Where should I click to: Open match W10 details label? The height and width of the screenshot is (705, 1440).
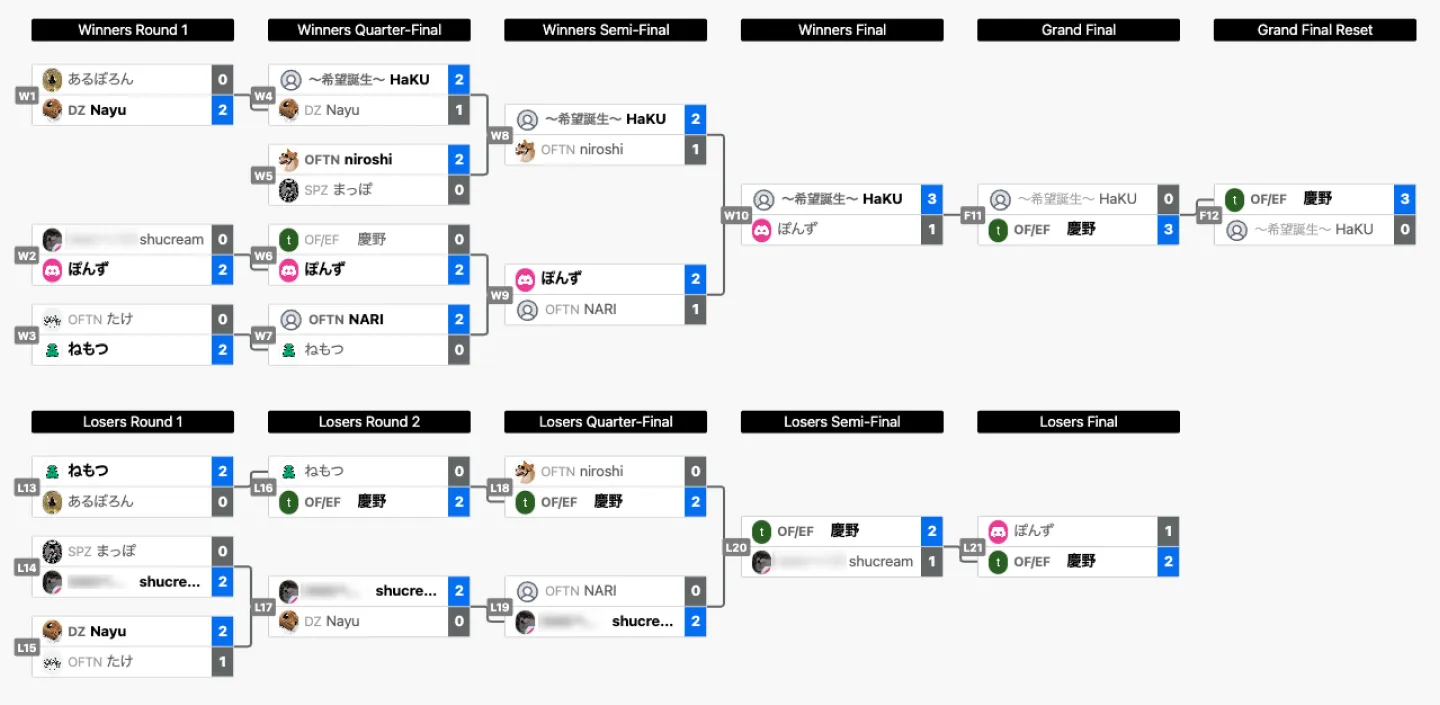coord(736,215)
